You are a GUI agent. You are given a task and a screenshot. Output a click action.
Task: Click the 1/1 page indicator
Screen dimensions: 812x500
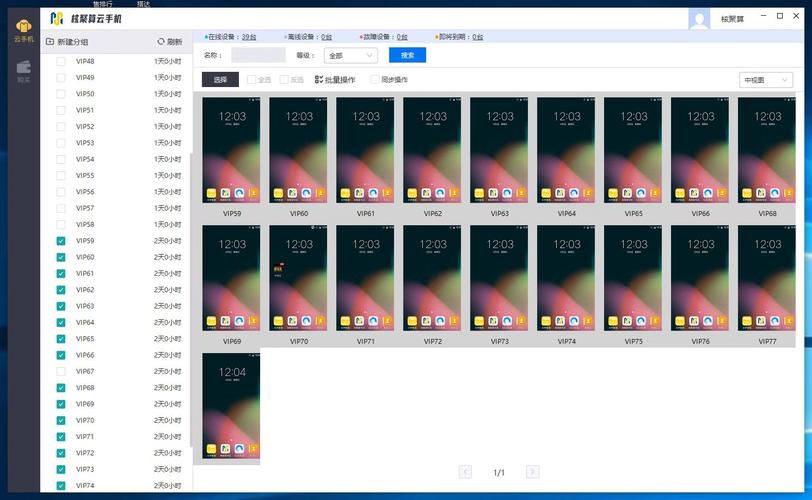pyautogui.click(x=499, y=472)
